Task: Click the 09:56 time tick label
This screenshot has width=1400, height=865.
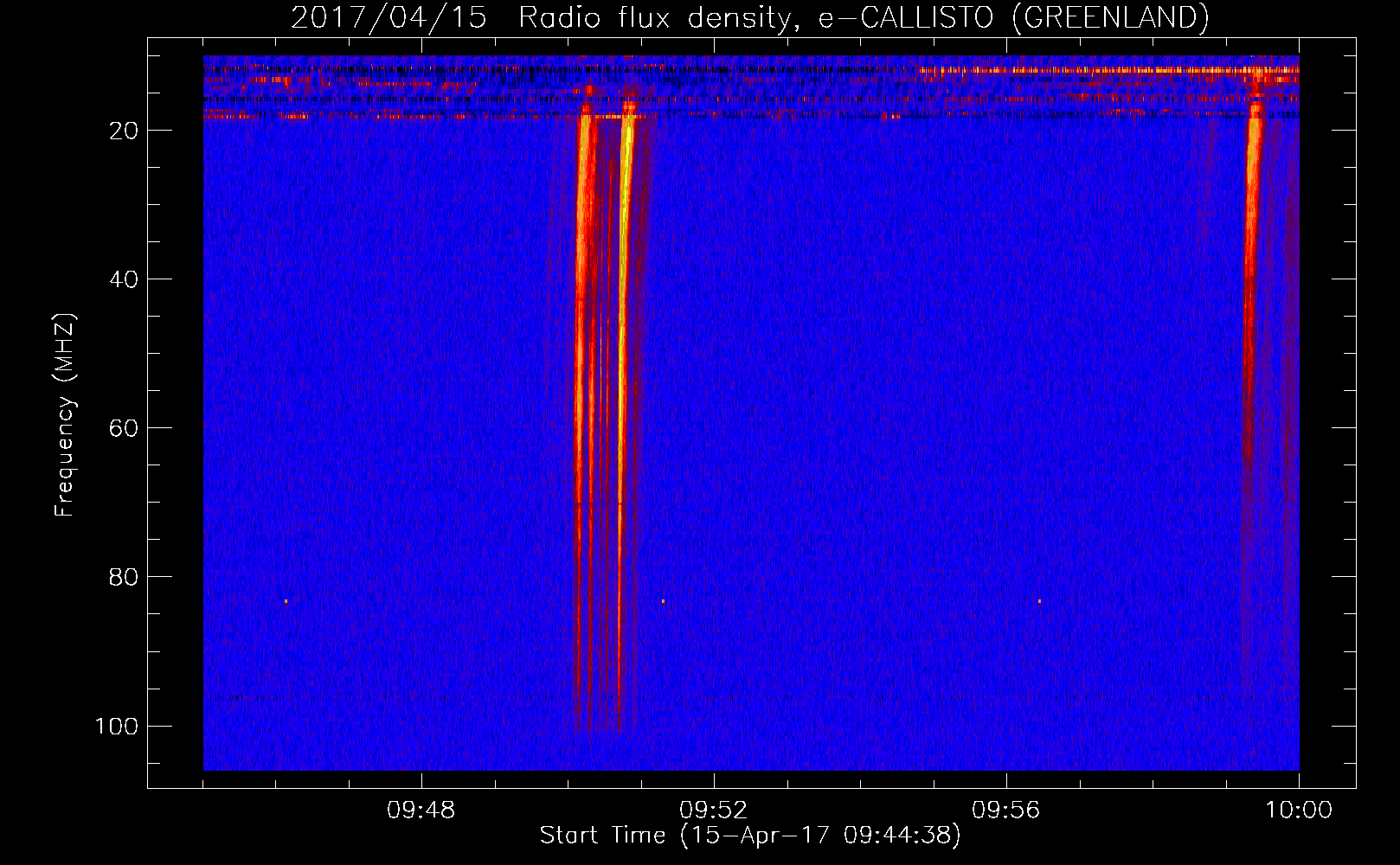Action: pyautogui.click(x=1006, y=811)
